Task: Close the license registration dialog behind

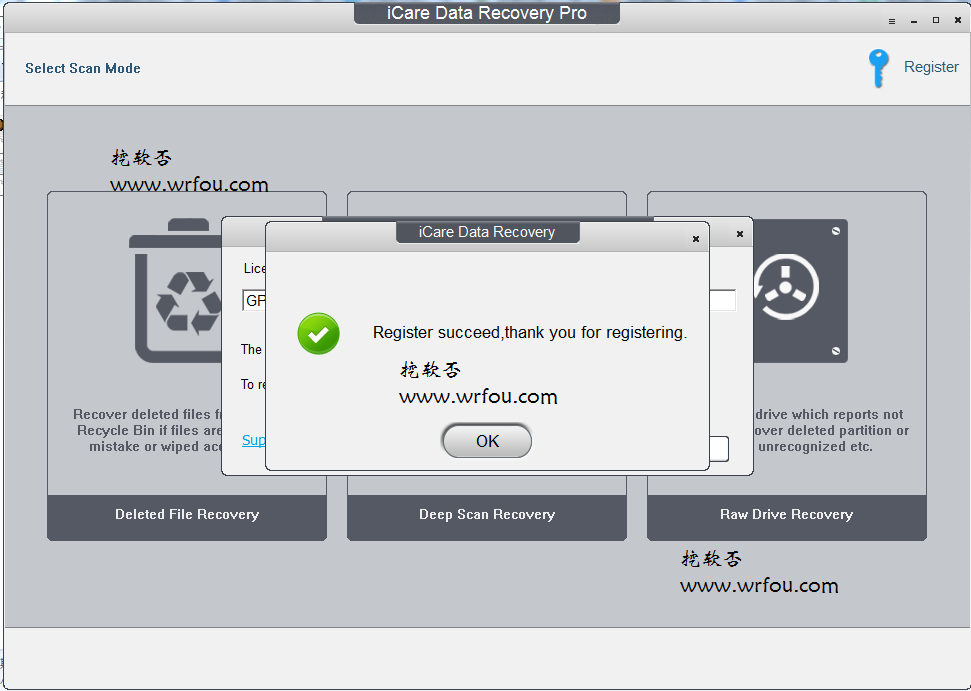Action: point(739,234)
